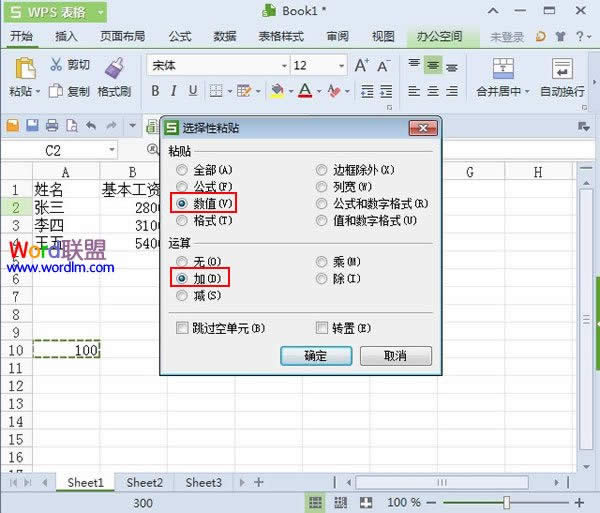Select the 公式(F) radio option
This screenshot has height=513, width=600.
(x=182, y=187)
